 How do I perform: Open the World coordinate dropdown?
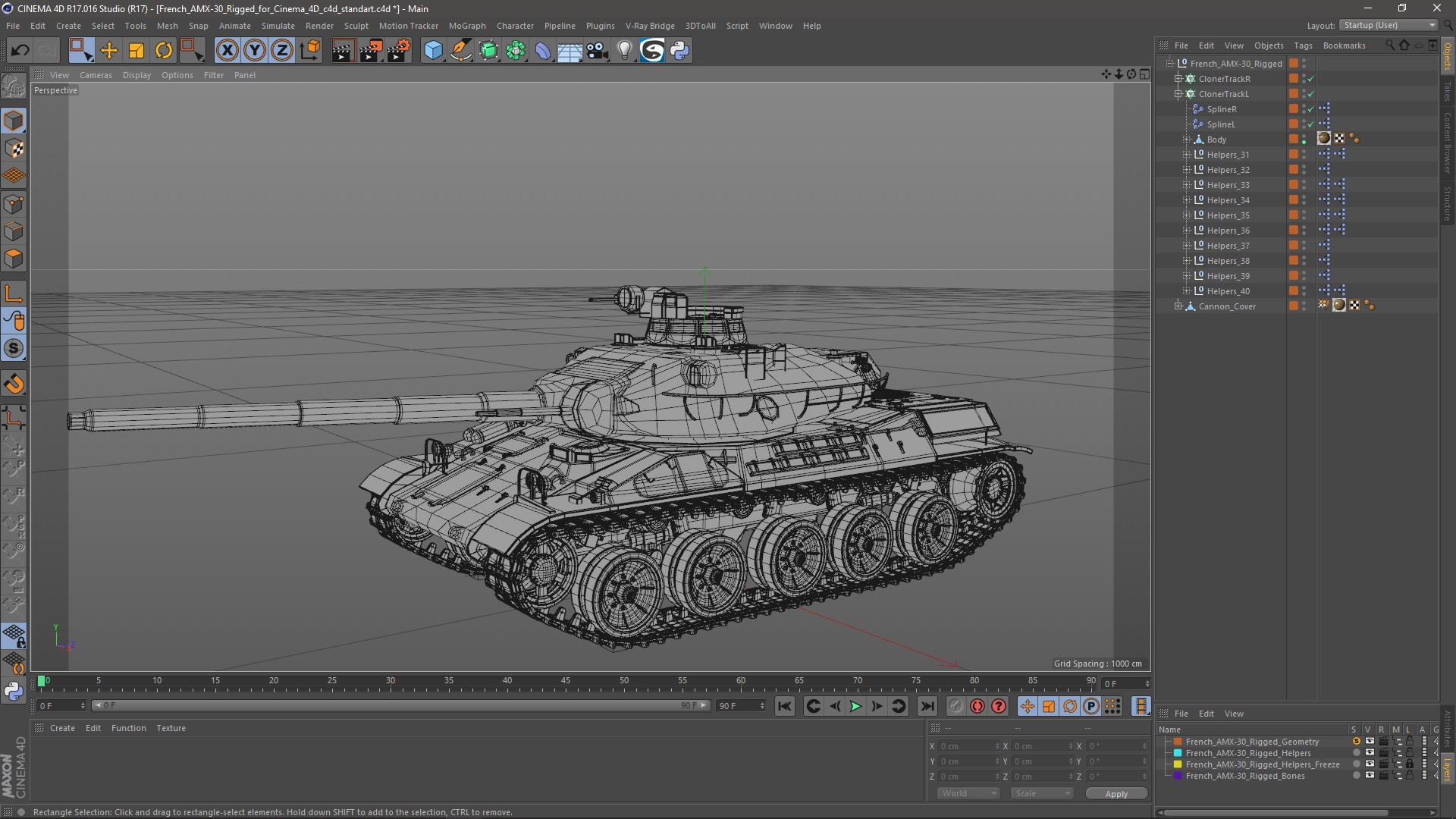click(x=969, y=793)
